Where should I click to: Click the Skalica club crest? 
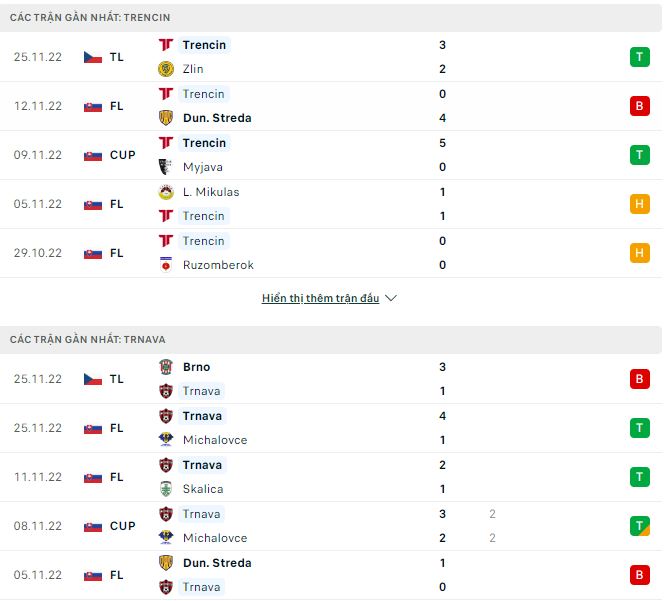point(166,489)
